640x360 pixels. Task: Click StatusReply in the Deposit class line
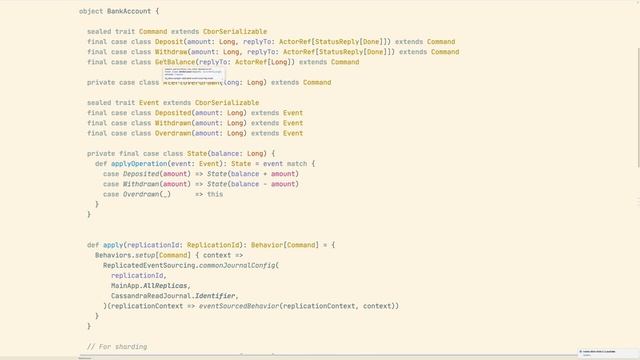pos(337,42)
